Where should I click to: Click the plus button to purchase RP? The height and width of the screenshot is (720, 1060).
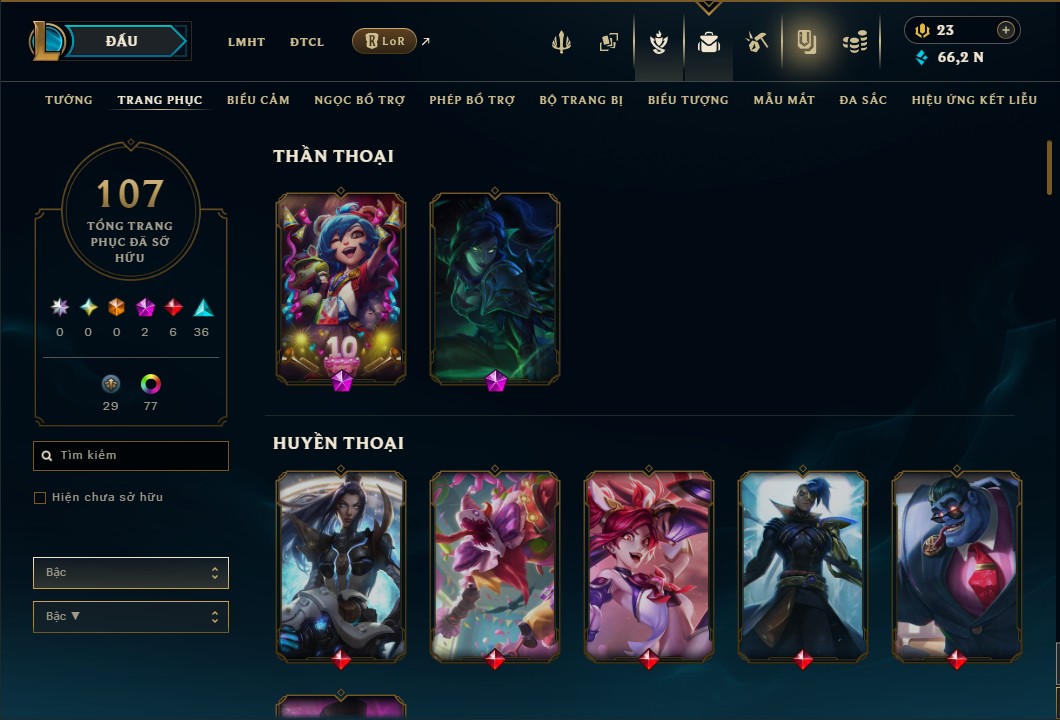point(1006,30)
